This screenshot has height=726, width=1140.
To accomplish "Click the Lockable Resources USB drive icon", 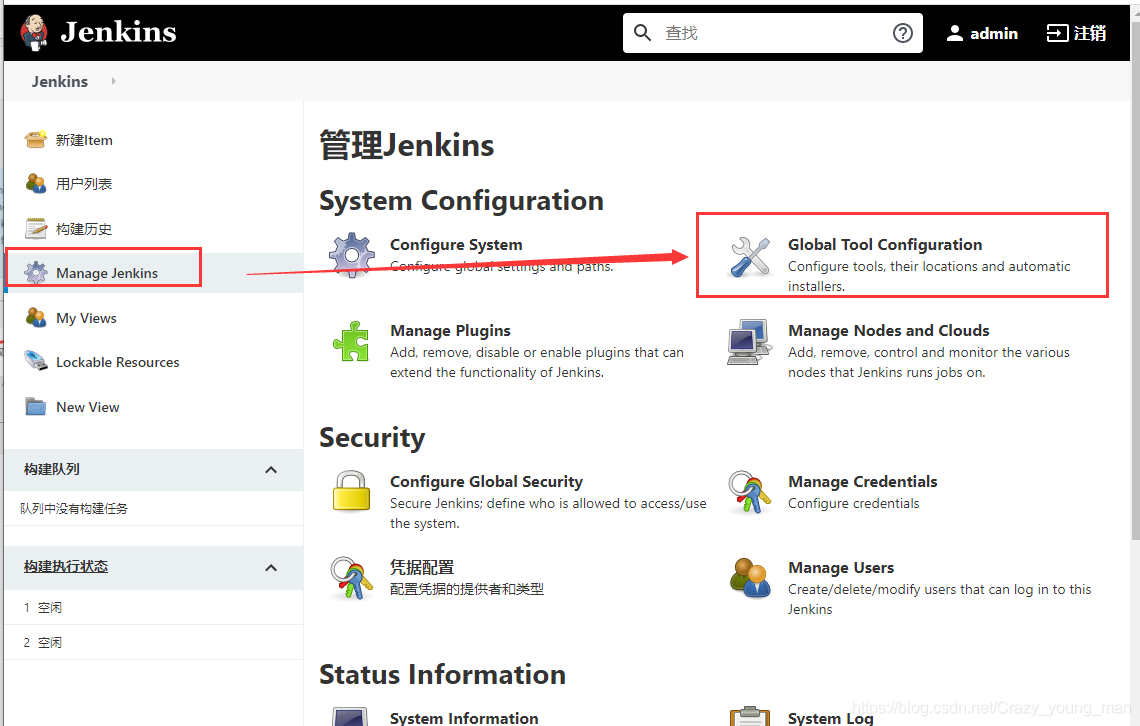I will [36, 361].
